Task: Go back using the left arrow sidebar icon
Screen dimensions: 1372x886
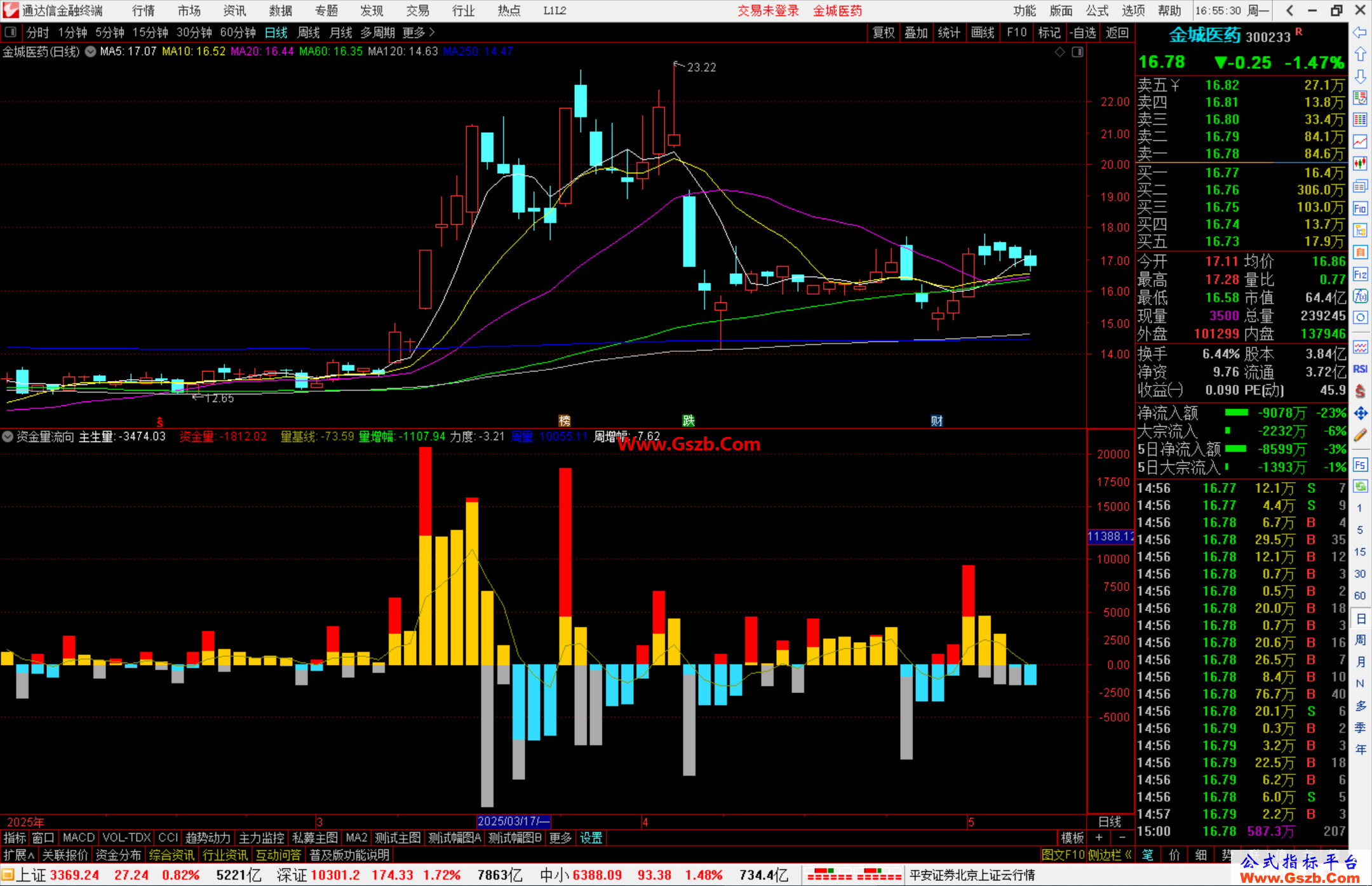Action: (x=1360, y=32)
